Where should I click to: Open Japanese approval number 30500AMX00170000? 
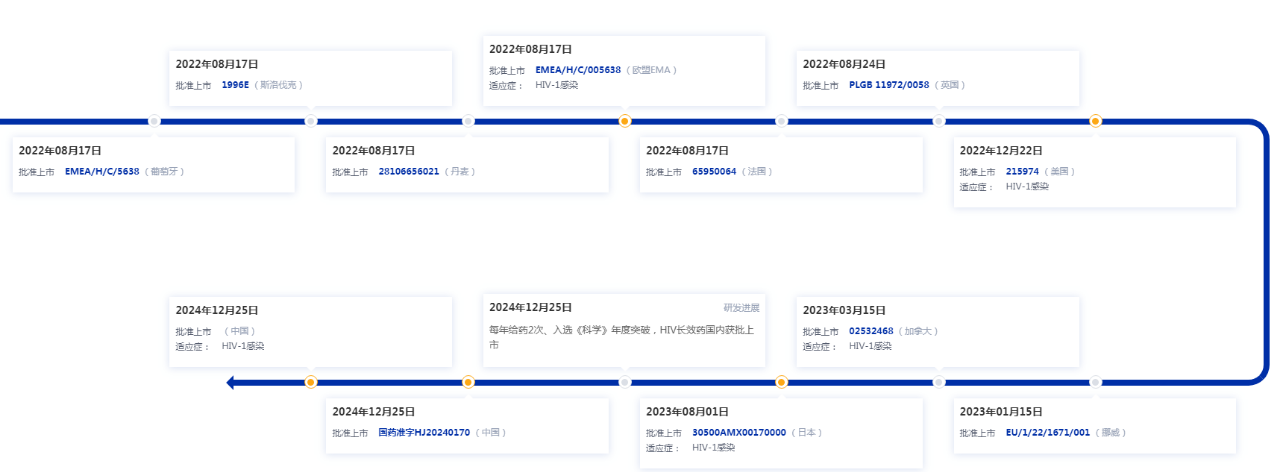pos(739,433)
